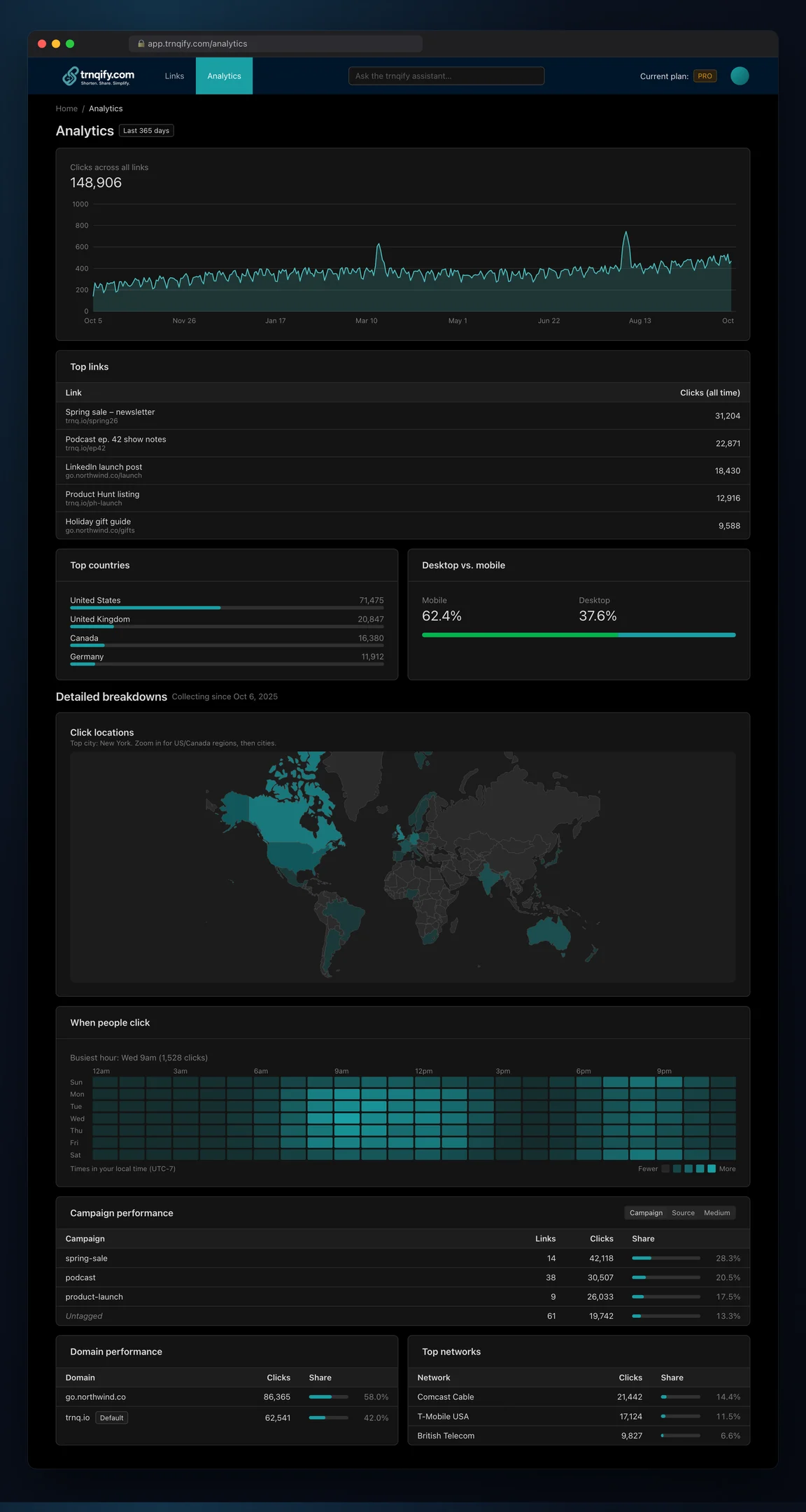Click Comcast Cable network row
Screen dimensions: 806x1512
(x=579, y=1396)
